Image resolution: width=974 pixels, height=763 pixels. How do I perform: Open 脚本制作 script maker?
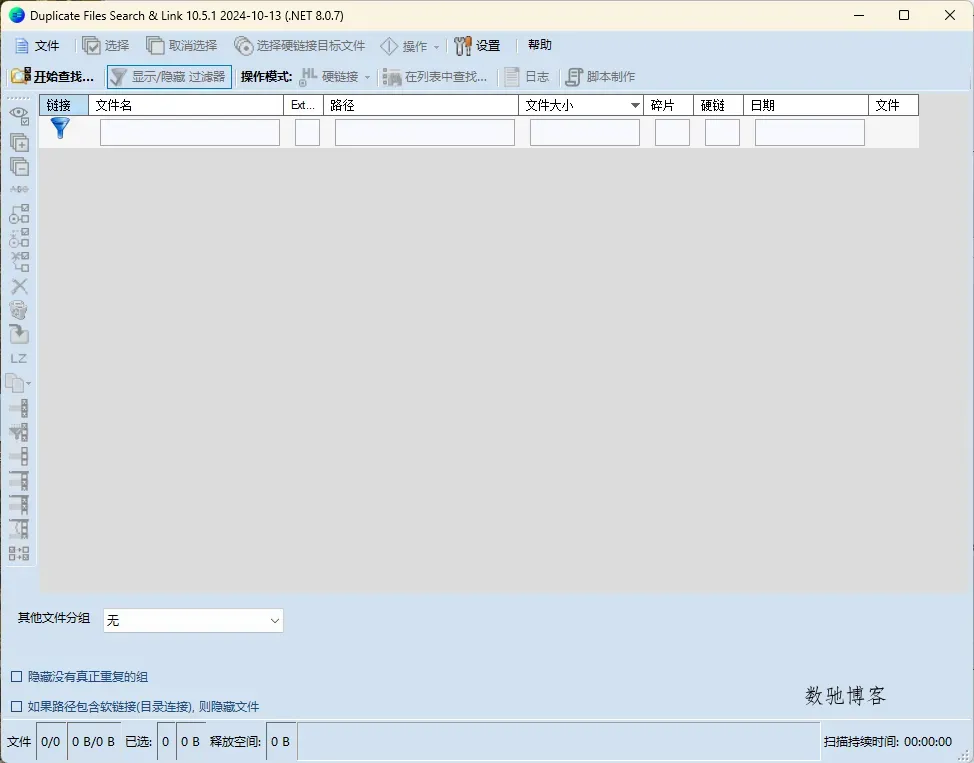point(600,76)
